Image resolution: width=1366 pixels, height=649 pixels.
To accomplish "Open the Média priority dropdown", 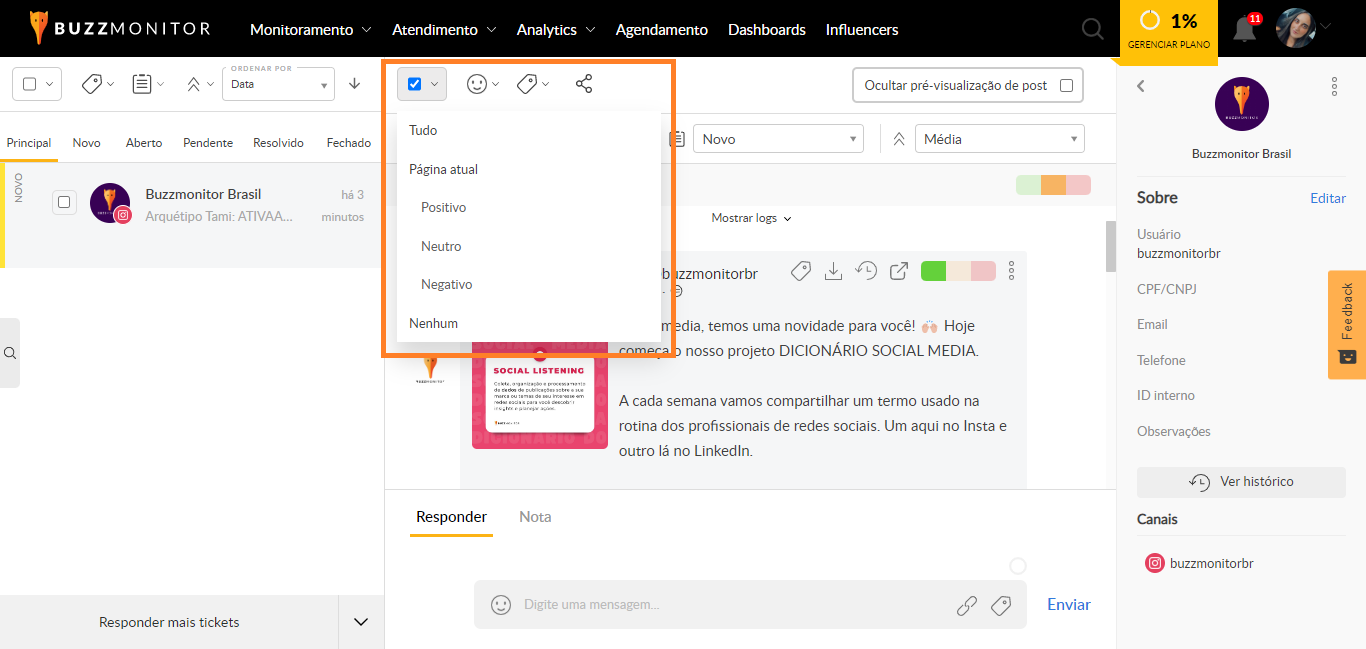I will point(999,139).
